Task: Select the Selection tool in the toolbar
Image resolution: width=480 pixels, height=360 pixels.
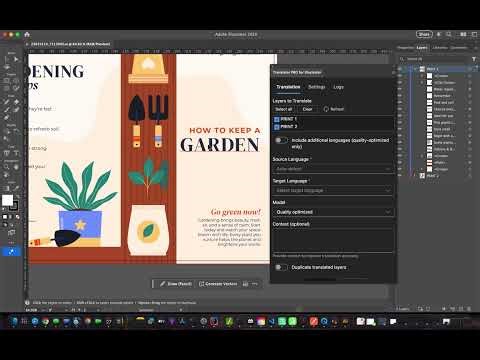Action: click(6, 59)
